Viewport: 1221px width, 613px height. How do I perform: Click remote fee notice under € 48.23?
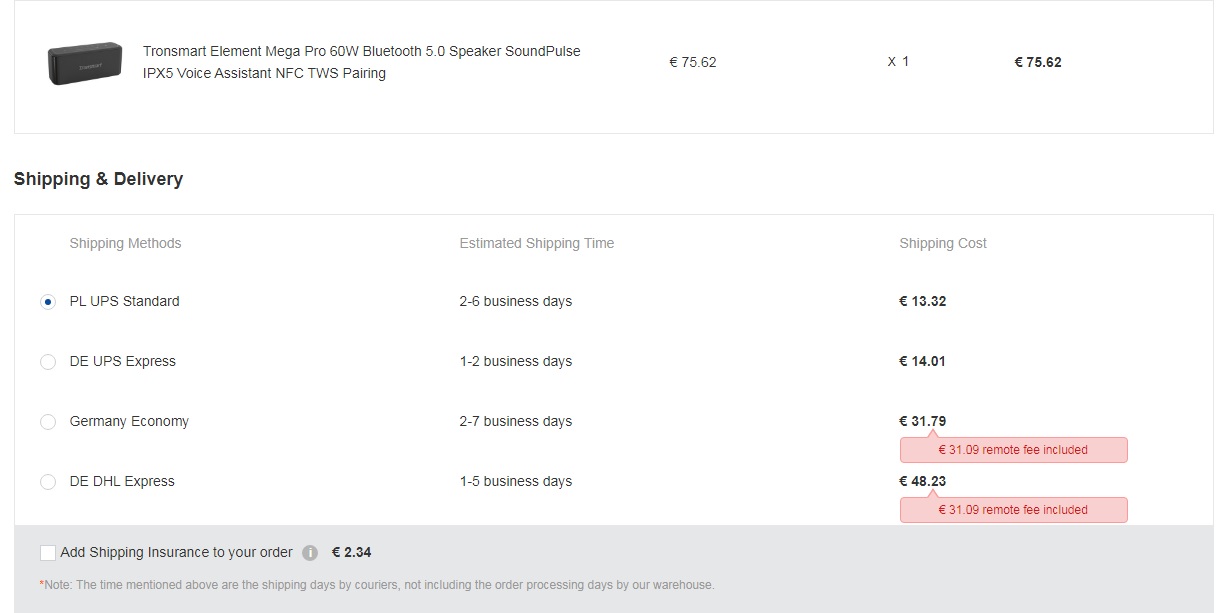click(1013, 510)
